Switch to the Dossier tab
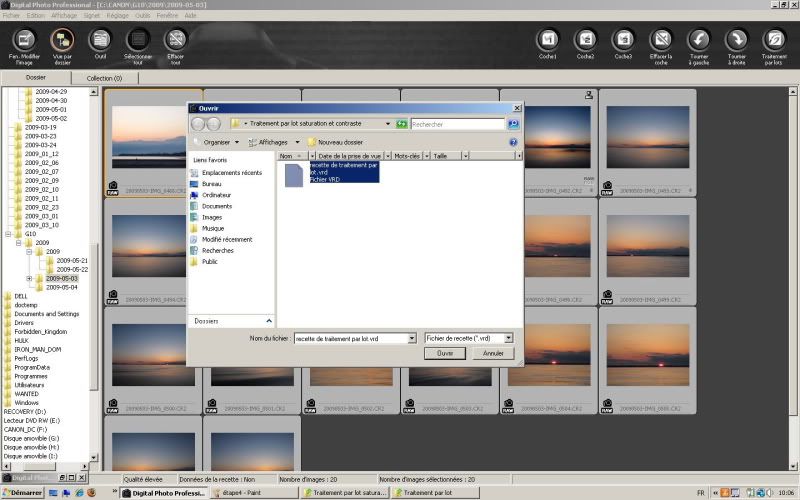The width and height of the screenshot is (800, 500). [36, 78]
